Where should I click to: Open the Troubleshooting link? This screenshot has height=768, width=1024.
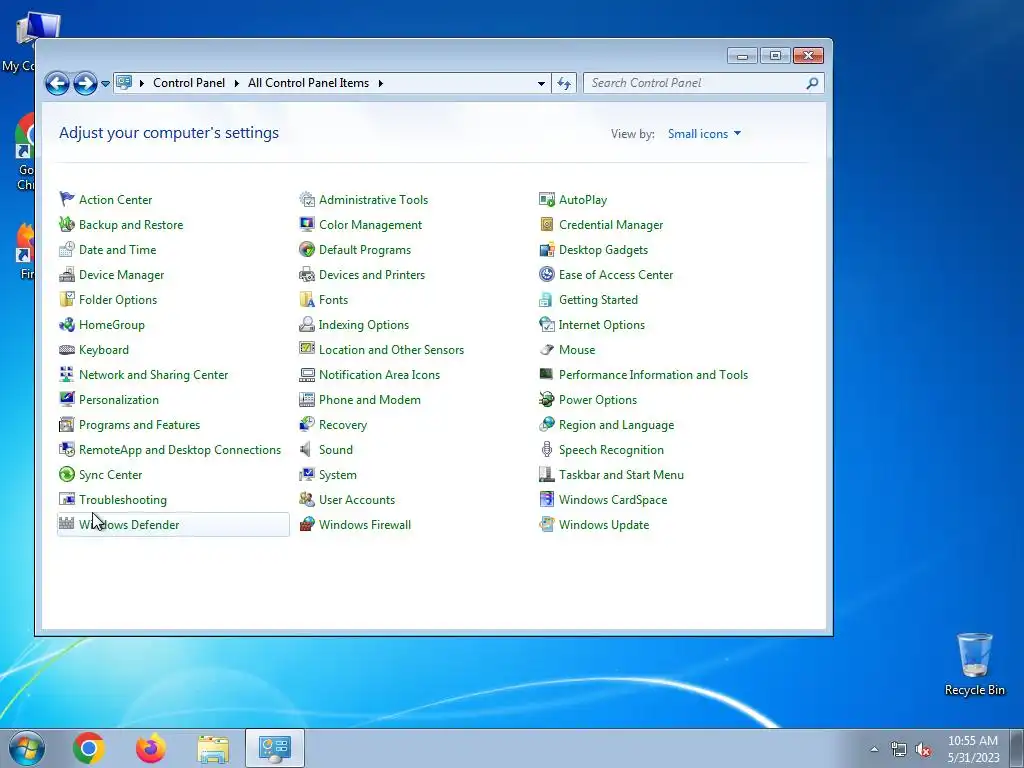[x=123, y=500]
